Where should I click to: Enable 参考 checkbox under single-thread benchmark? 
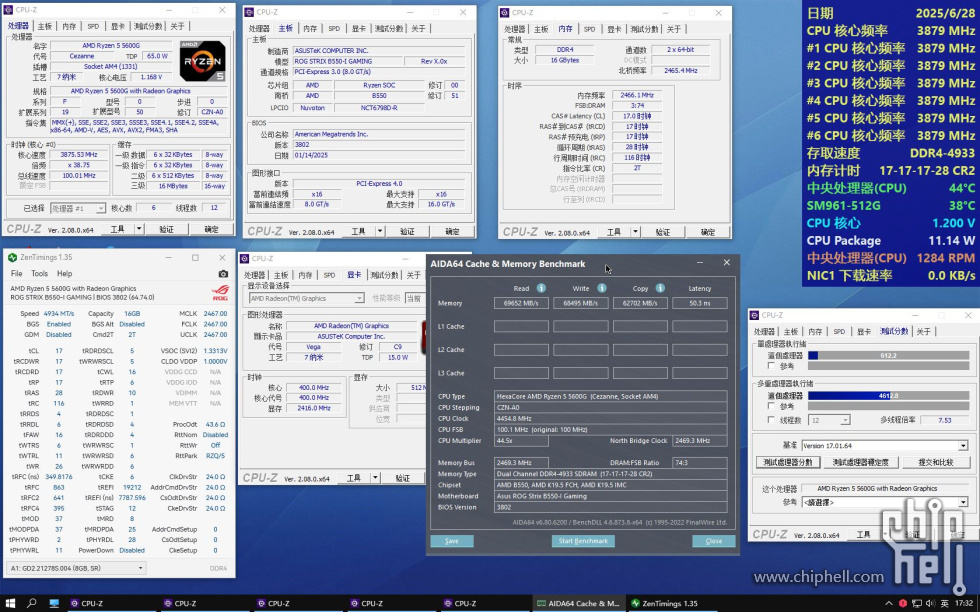point(771,366)
